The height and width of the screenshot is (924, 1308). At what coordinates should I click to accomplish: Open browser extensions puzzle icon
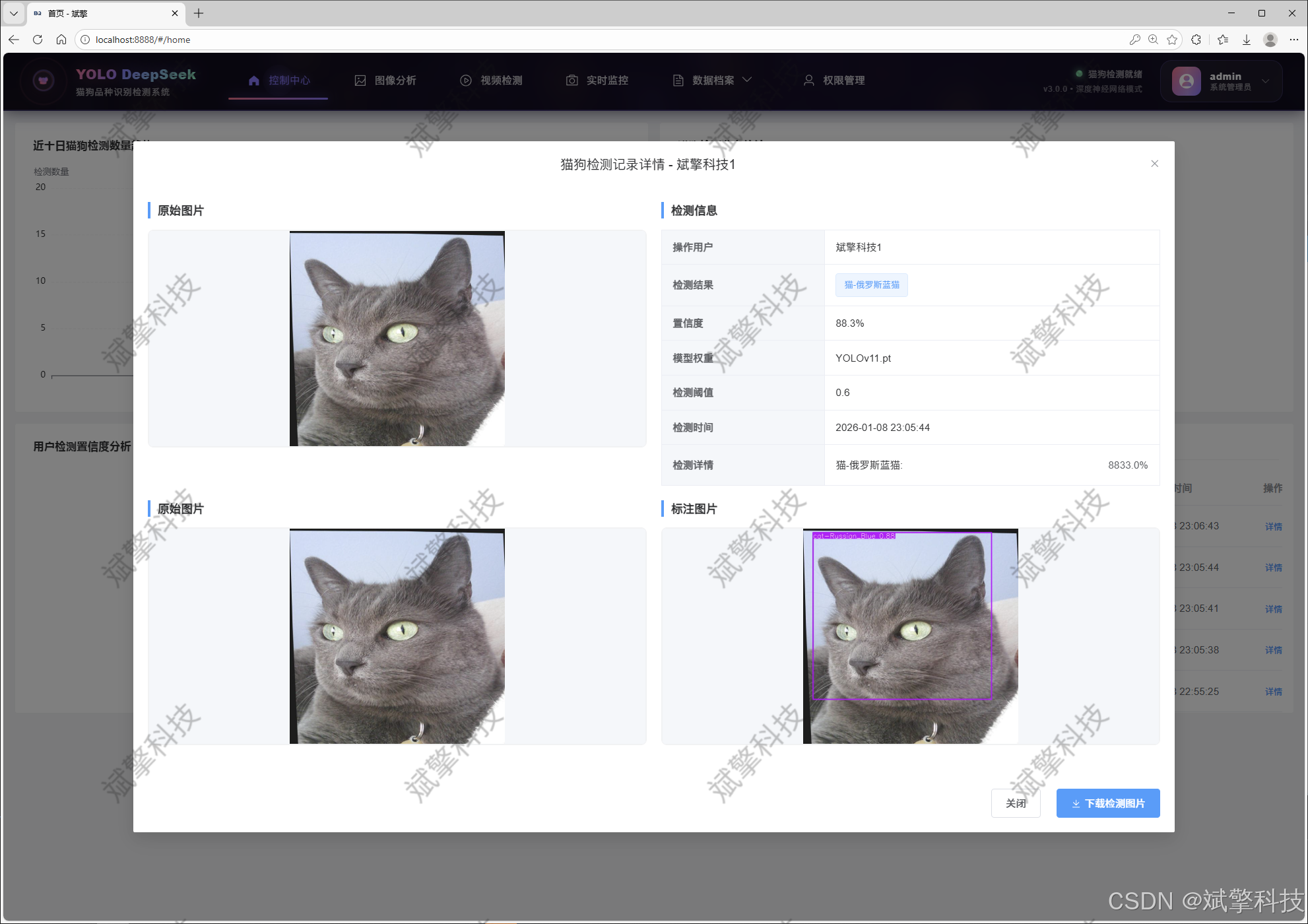click(x=1196, y=40)
